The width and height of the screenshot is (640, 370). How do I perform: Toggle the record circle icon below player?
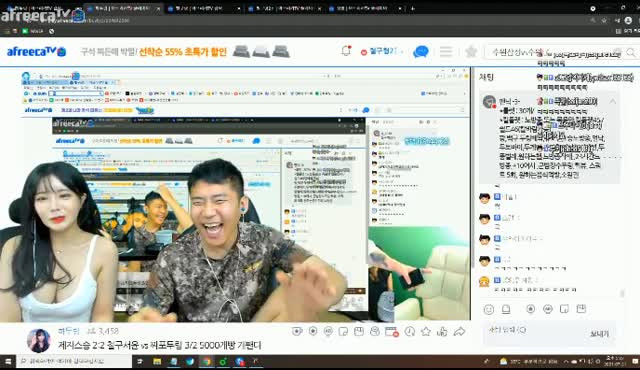click(313, 331)
